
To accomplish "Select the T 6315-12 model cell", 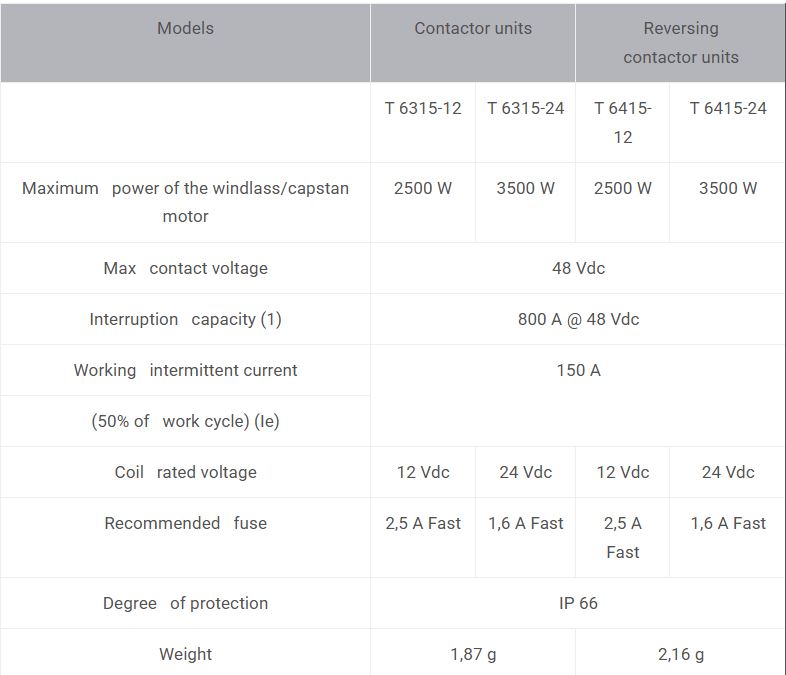I will (x=423, y=108).
